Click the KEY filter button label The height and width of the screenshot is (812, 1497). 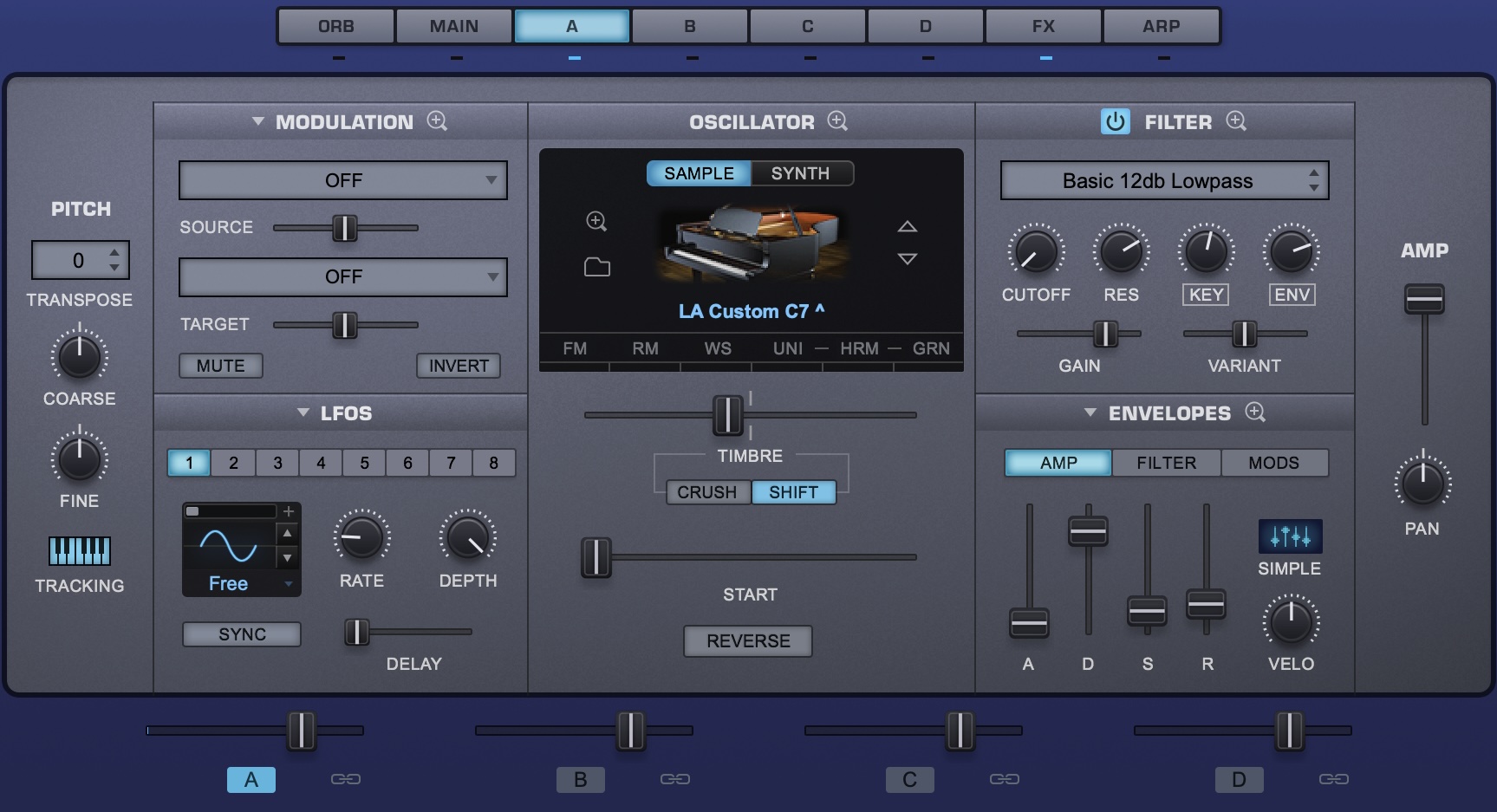pos(1206,295)
